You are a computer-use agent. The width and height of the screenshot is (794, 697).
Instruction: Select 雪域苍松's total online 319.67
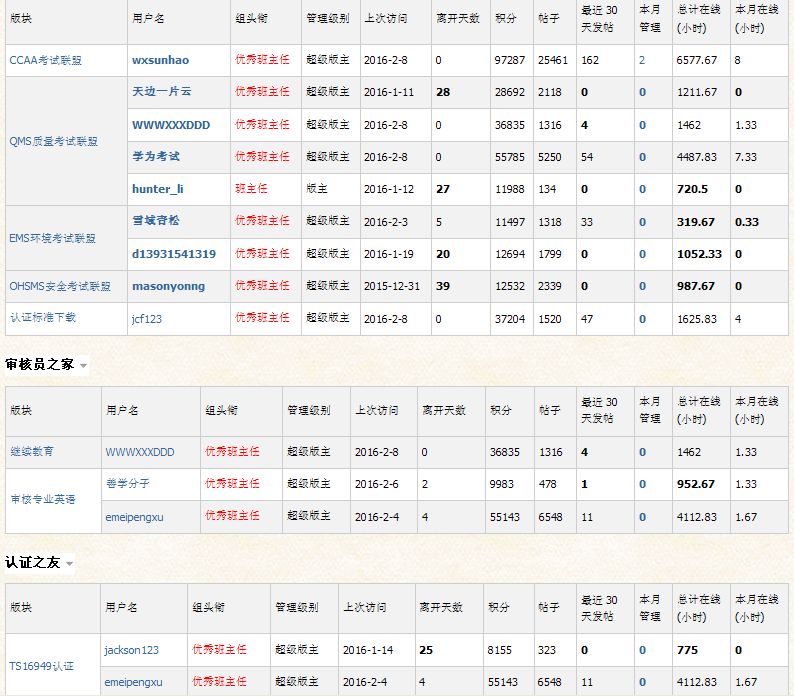(x=696, y=222)
